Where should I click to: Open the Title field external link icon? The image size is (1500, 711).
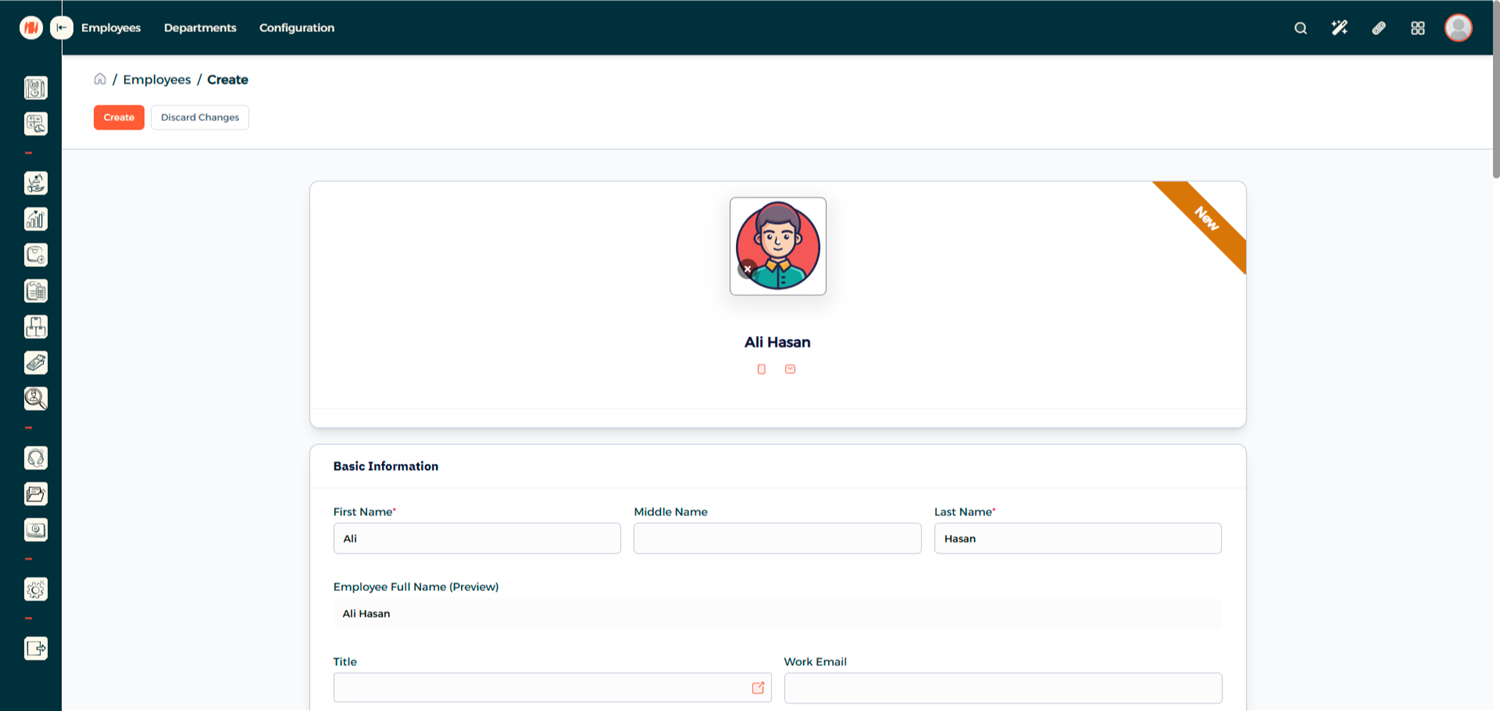click(x=758, y=688)
